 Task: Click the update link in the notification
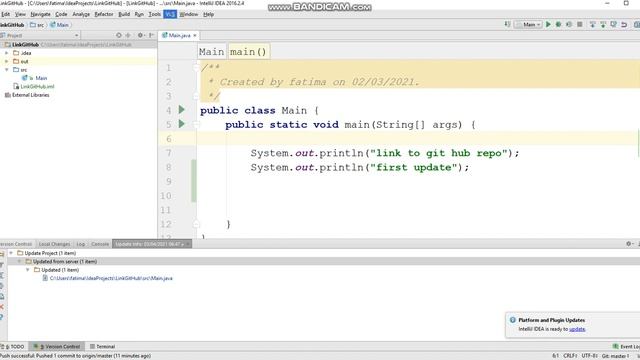tap(577, 329)
